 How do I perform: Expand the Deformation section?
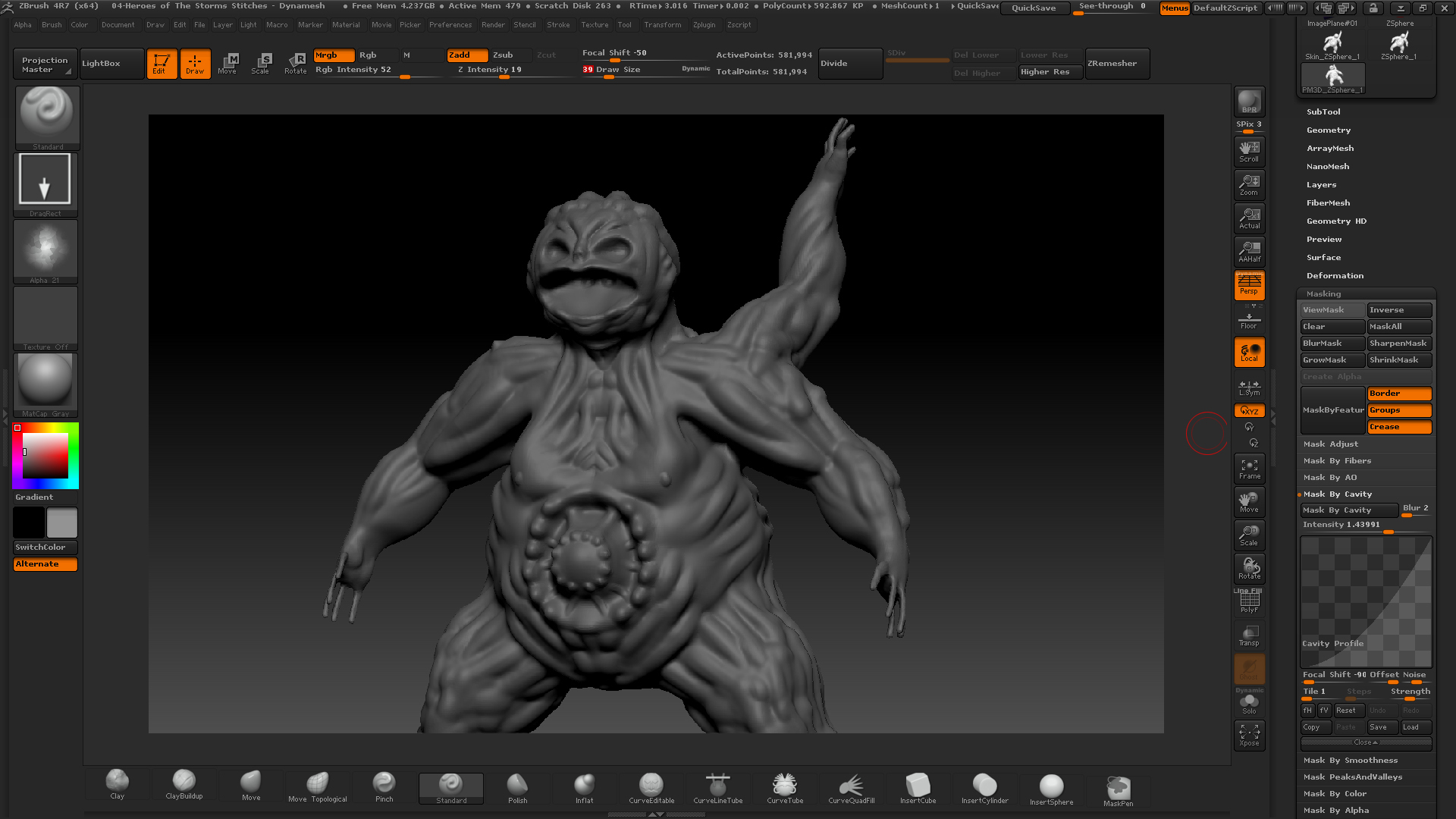(1335, 276)
